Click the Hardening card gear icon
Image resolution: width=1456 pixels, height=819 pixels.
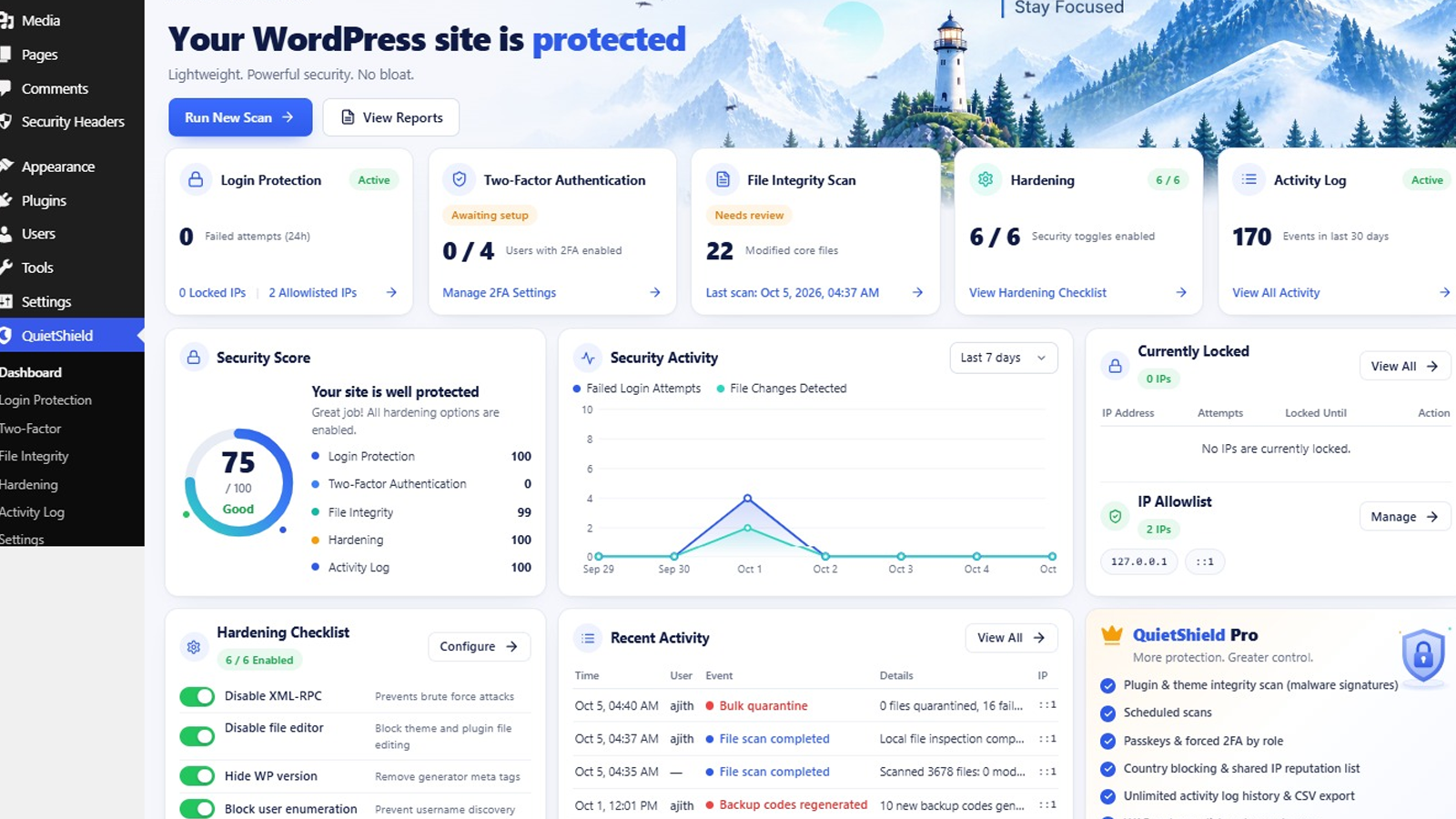point(986,180)
